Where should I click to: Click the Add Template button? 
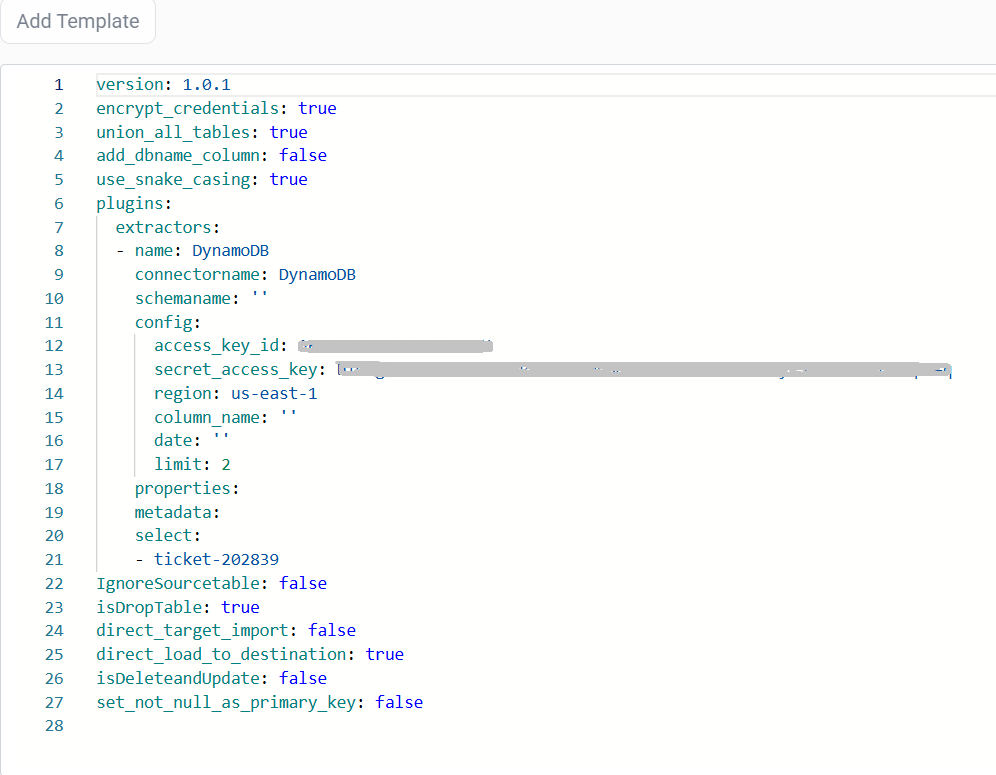77,21
